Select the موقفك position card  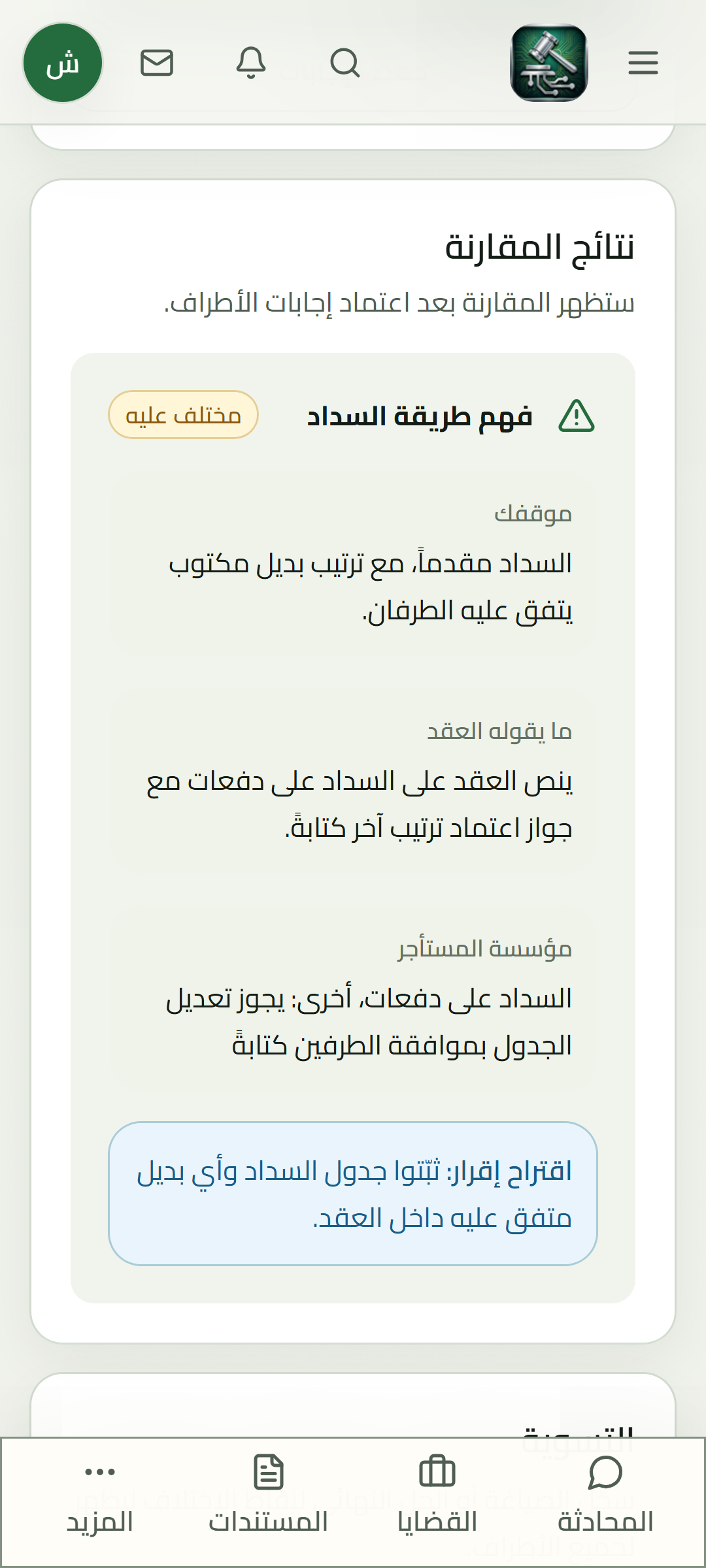pos(353,563)
